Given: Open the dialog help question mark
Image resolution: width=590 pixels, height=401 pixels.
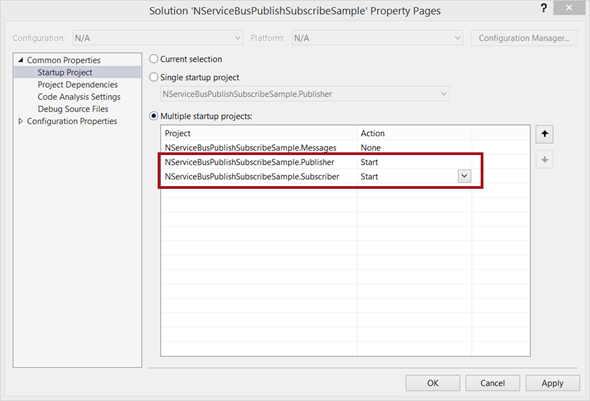Looking at the screenshot, I should click(543, 8).
